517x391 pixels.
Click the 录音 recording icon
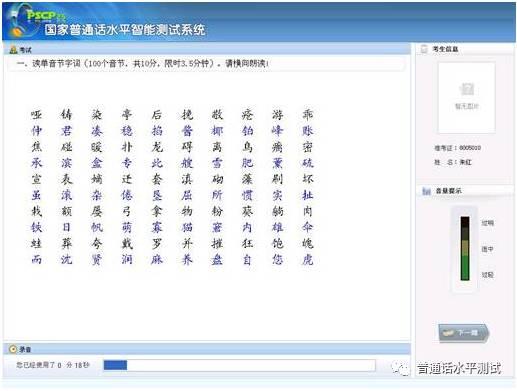pyautogui.click(x=13, y=349)
